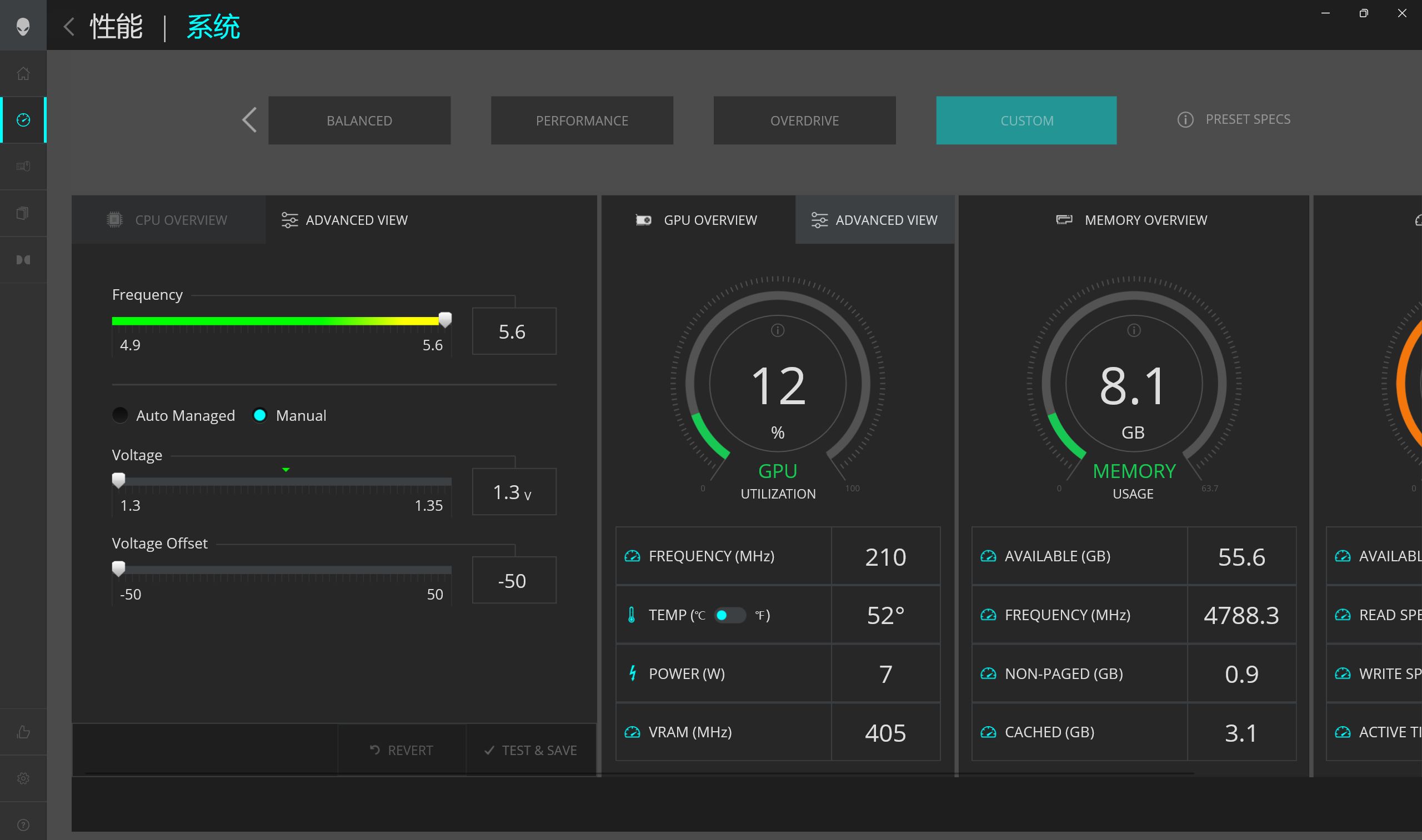This screenshot has height=840, width=1422.
Task: Click the GPU UTILIZATION gauge
Action: point(778,384)
